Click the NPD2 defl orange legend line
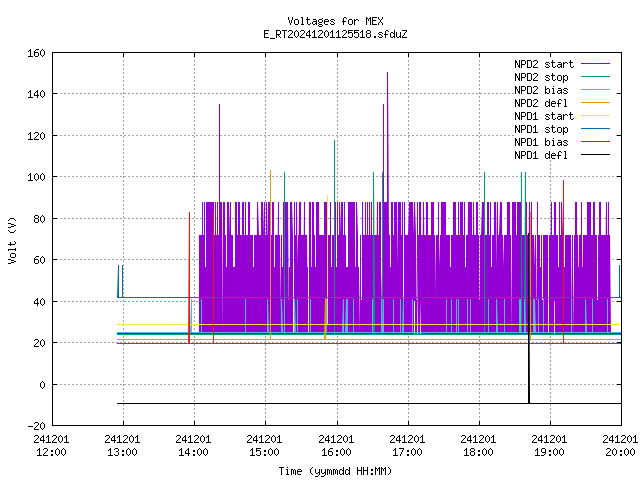640x480 pixels. coord(595,103)
